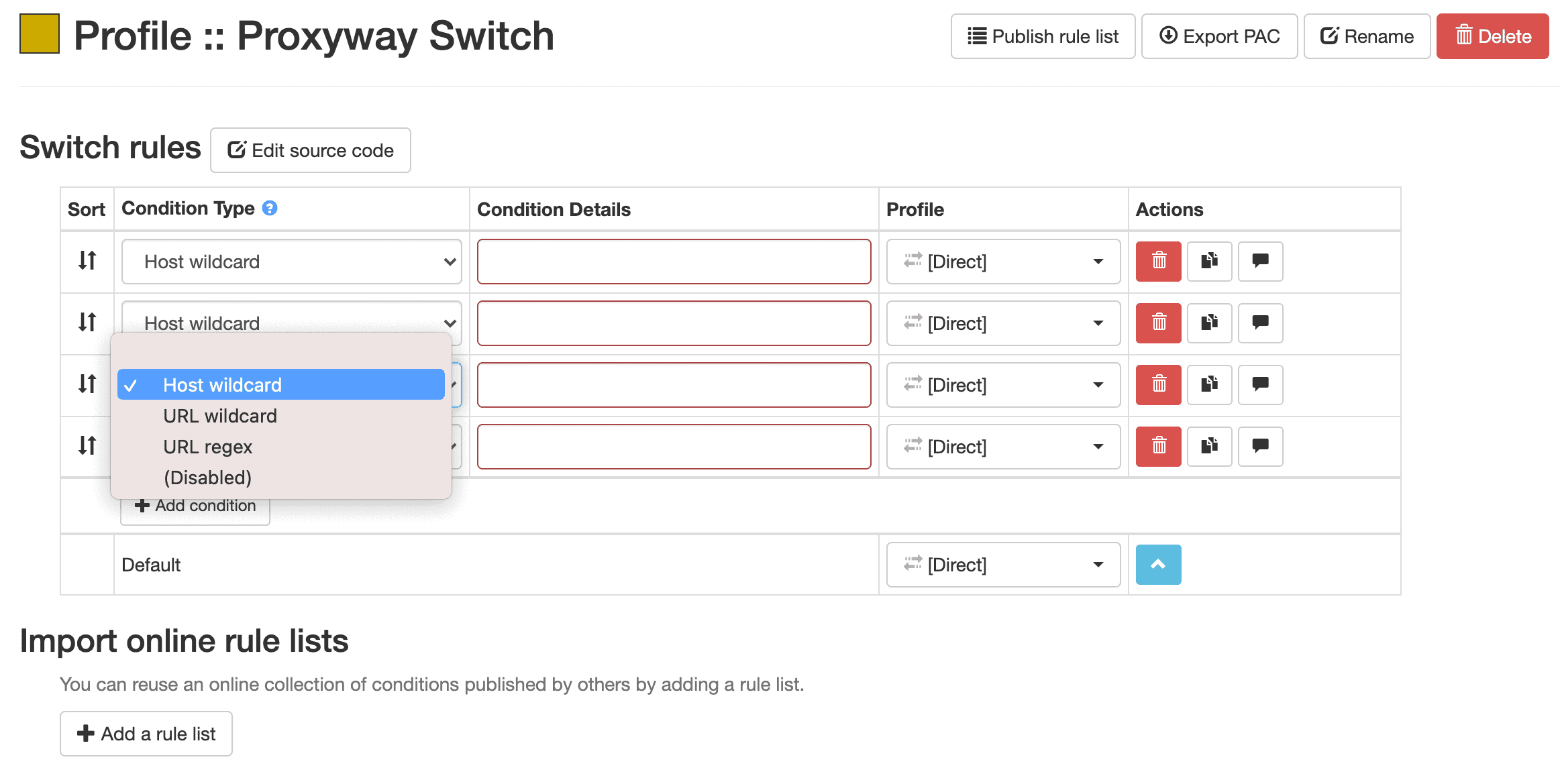Screen dimensions: 1560x784
Task: Add a note to second rule with comment icon
Action: coord(1261,323)
